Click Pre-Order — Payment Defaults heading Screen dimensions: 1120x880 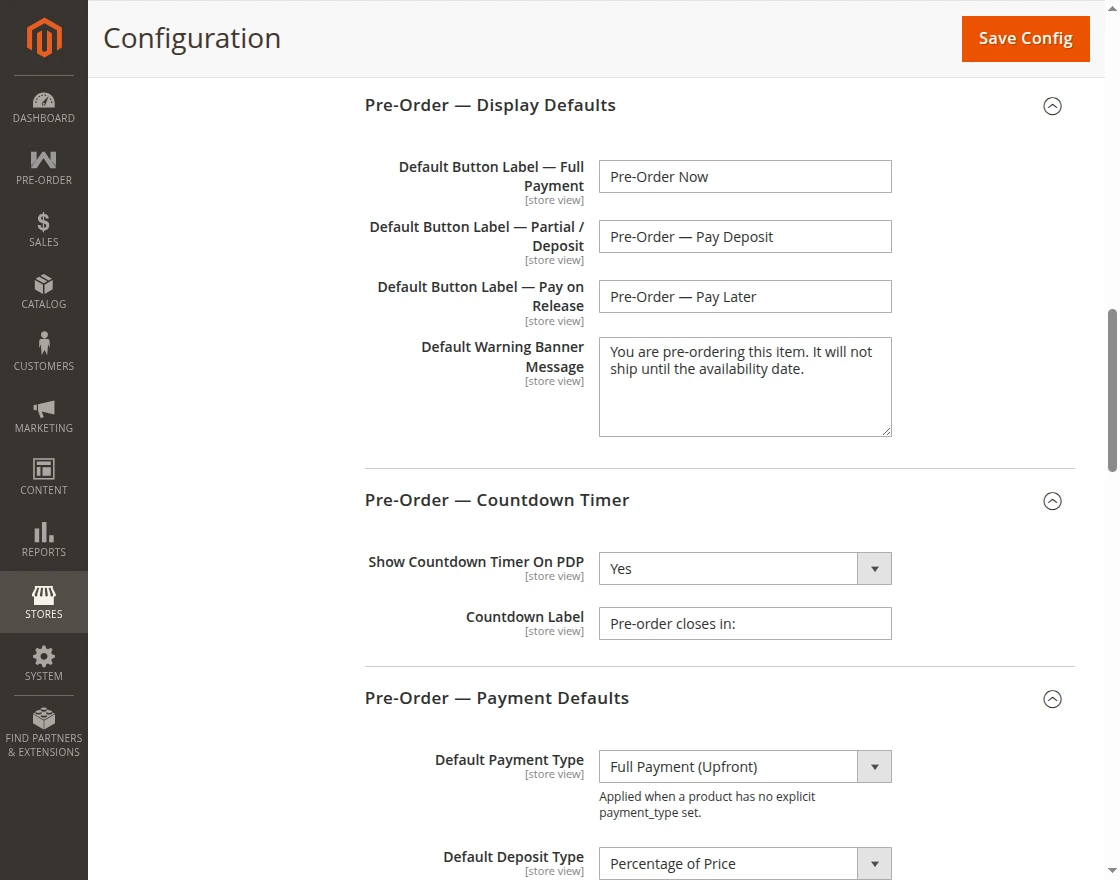click(x=496, y=698)
